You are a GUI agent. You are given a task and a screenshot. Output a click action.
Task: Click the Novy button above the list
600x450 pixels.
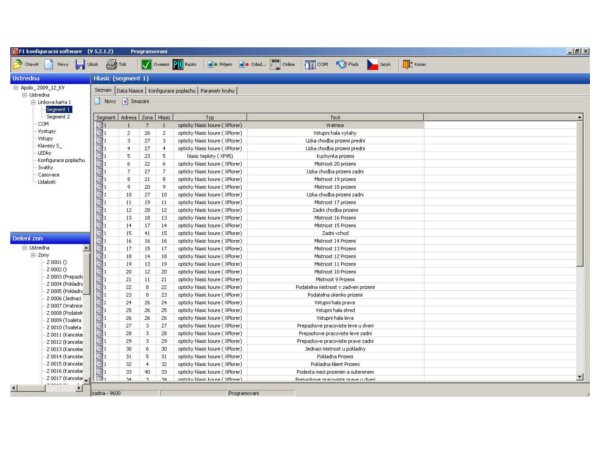[x=104, y=101]
